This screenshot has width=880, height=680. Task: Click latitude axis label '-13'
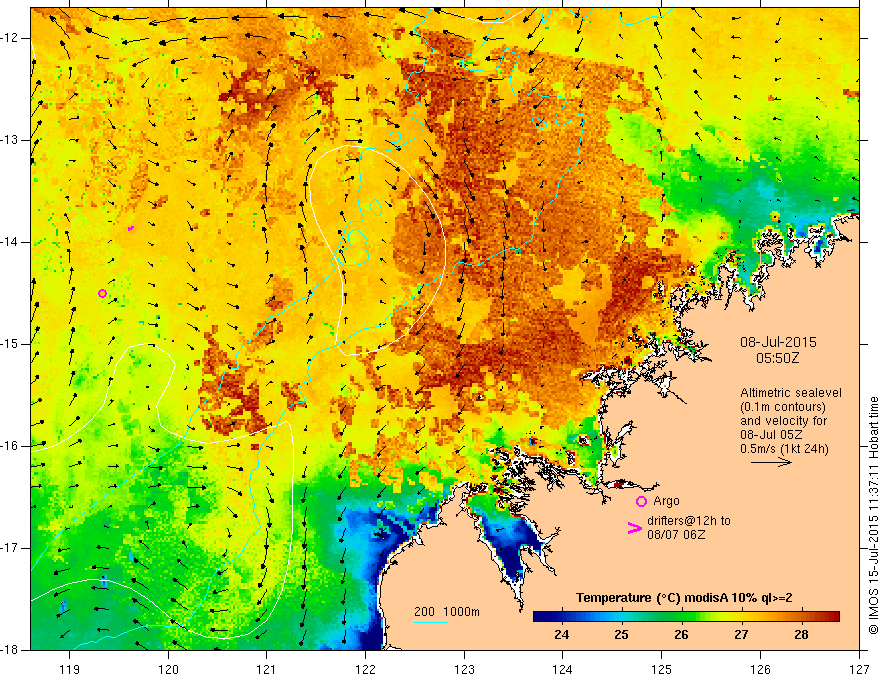pos(10,140)
